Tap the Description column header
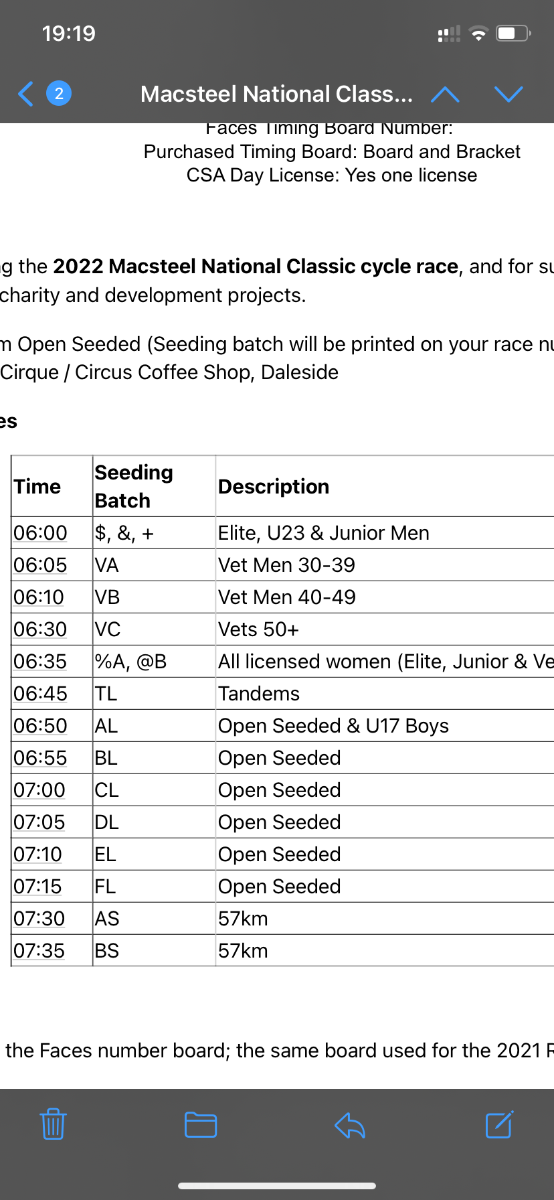The height and width of the screenshot is (1200, 554). click(x=274, y=486)
